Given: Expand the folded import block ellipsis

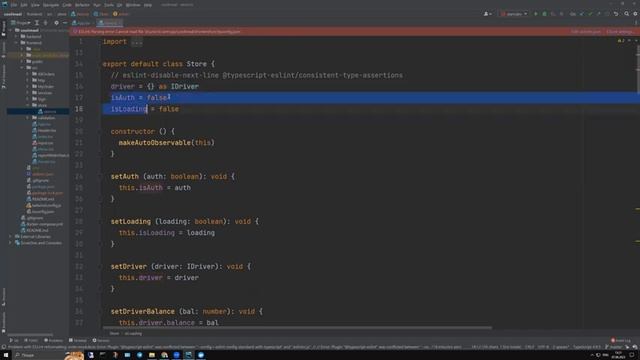Looking at the screenshot, I should (137, 42).
